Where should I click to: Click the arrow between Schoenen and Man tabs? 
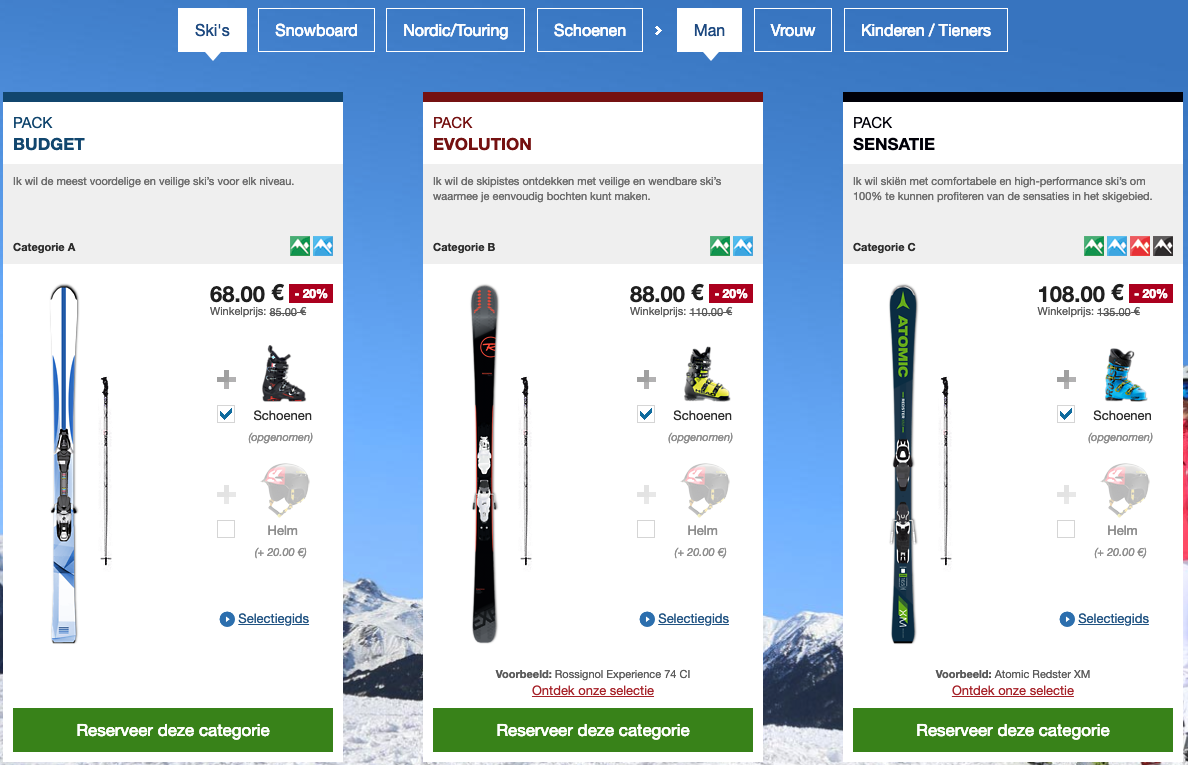(658, 30)
